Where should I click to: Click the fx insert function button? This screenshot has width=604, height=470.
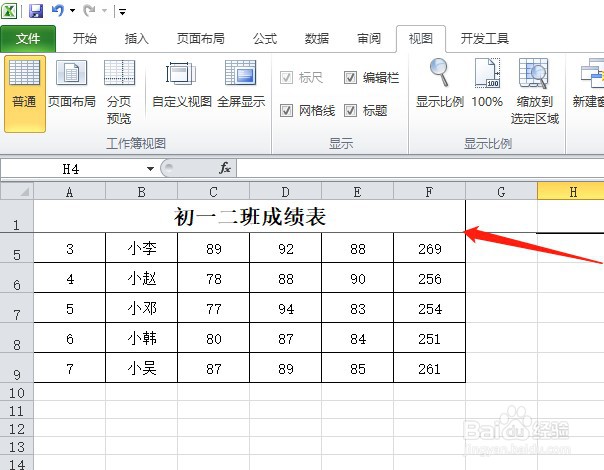pos(225,168)
